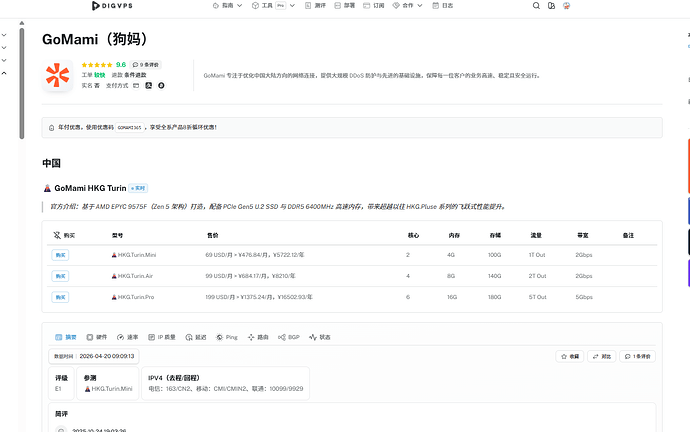Viewport: 690px width, 432px height.
Task: Switch to the Ping tab
Action: pos(227,337)
